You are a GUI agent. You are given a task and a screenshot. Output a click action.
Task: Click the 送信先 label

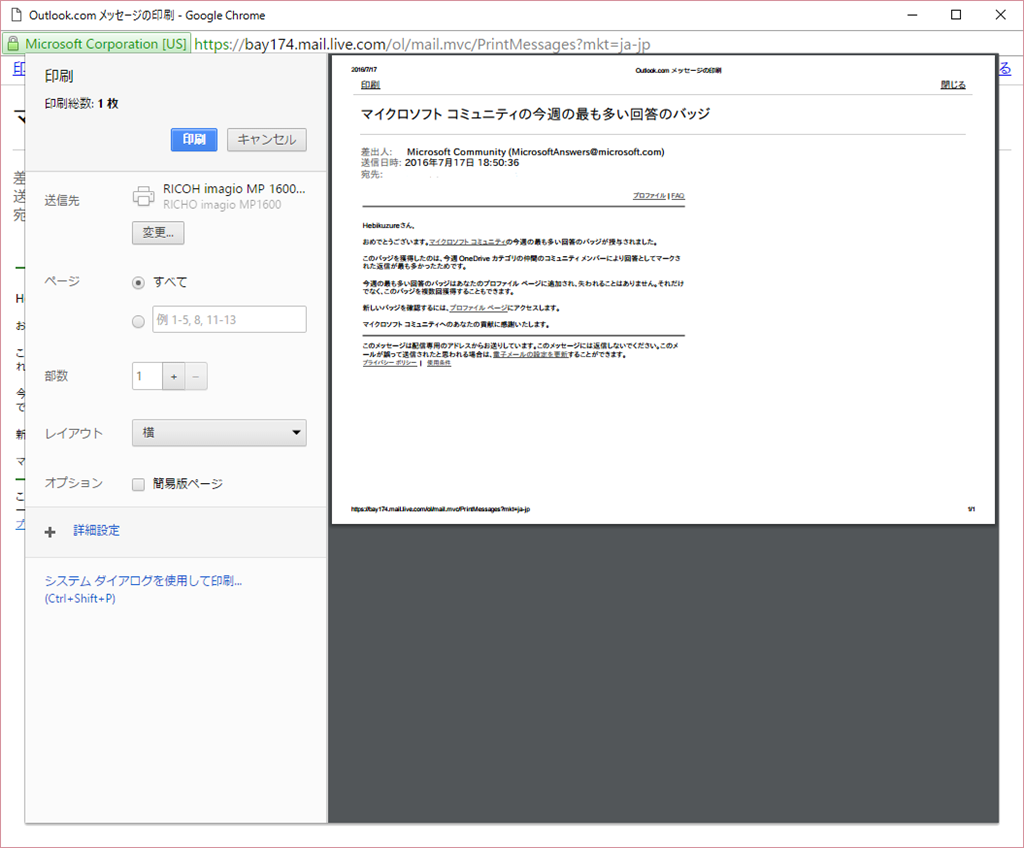[62, 201]
